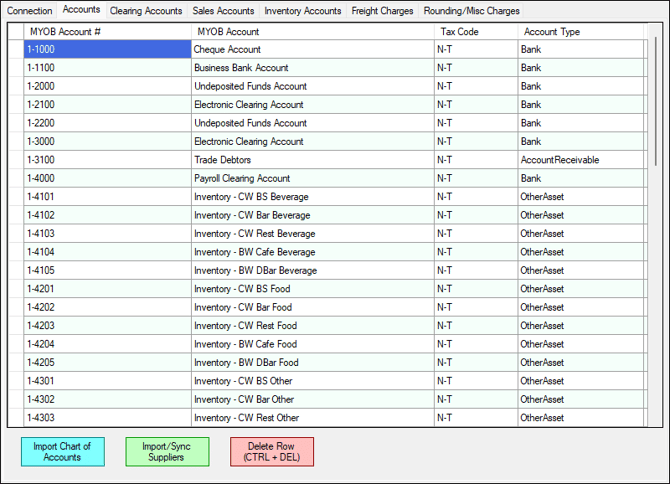Select account number cell 1-2200
Screen dimensions: 670x484
coord(107,123)
